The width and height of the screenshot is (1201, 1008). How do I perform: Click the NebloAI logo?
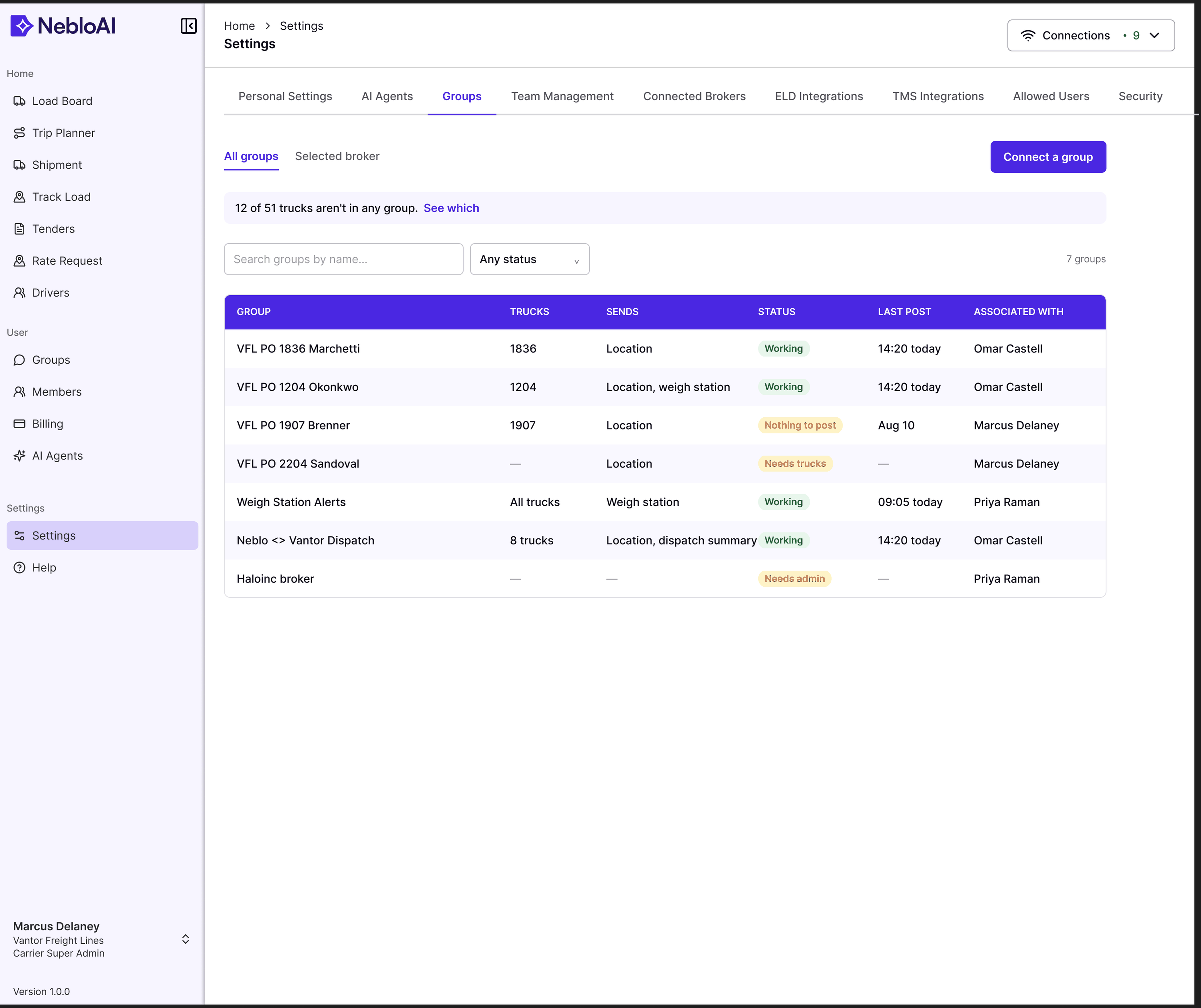(63, 26)
